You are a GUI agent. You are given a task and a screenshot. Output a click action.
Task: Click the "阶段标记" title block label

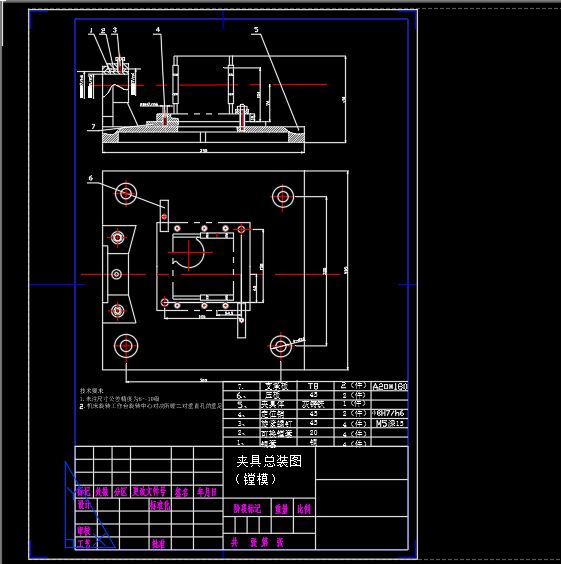[x=247, y=508]
